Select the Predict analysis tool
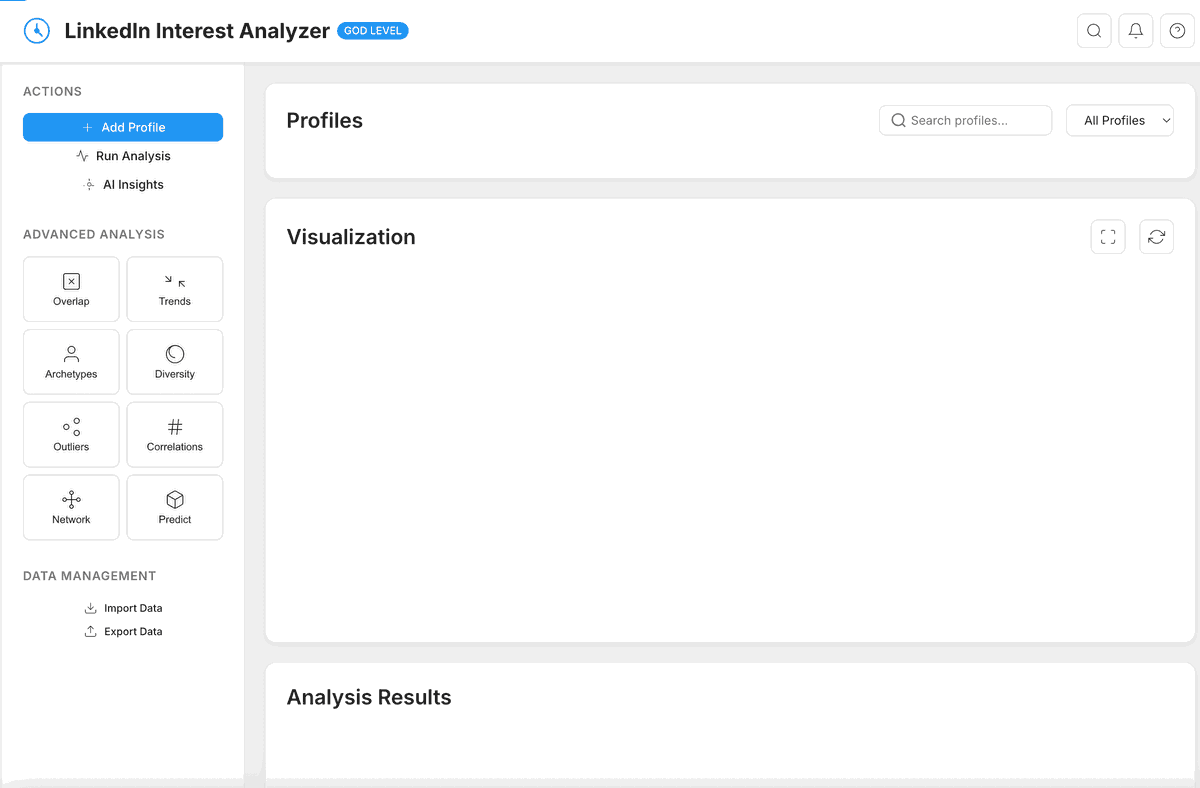This screenshot has width=1200, height=788. (174, 507)
